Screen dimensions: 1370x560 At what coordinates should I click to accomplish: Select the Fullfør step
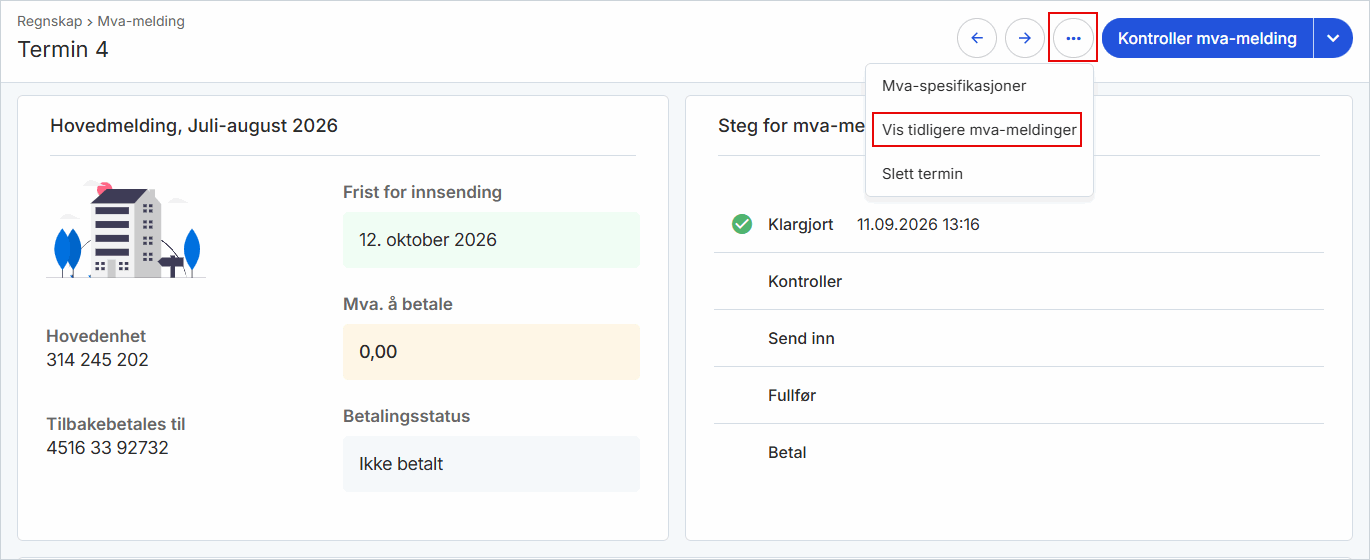1018,395
